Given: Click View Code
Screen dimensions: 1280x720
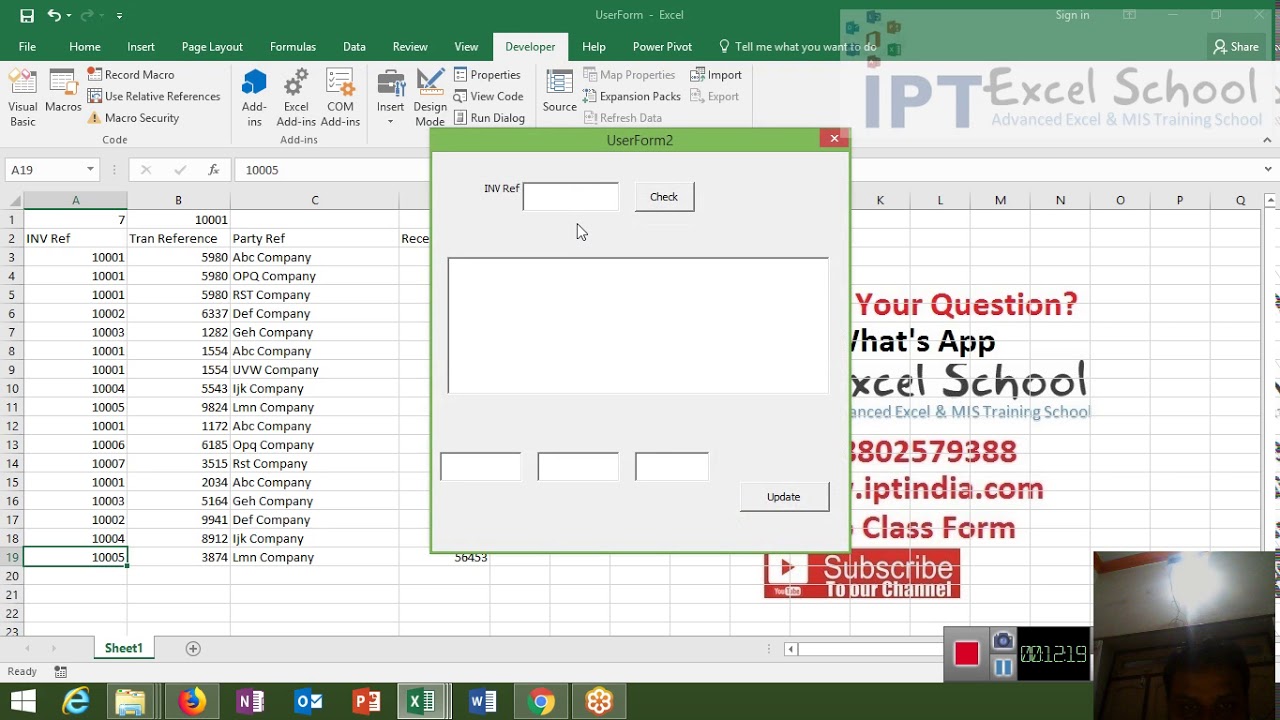Looking at the screenshot, I should tap(488, 97).
